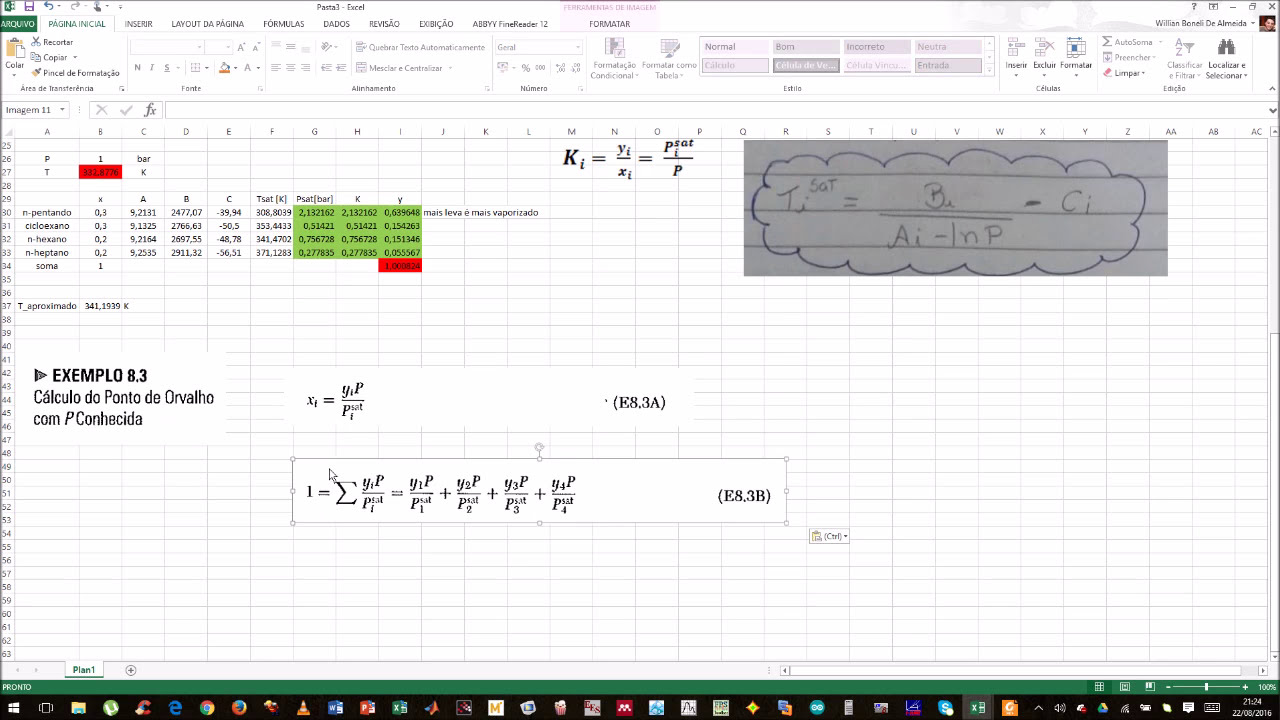This screenshot has height=720, width=1280.
Task: Toggle italic (I) formatting
Action: point(152,68)
